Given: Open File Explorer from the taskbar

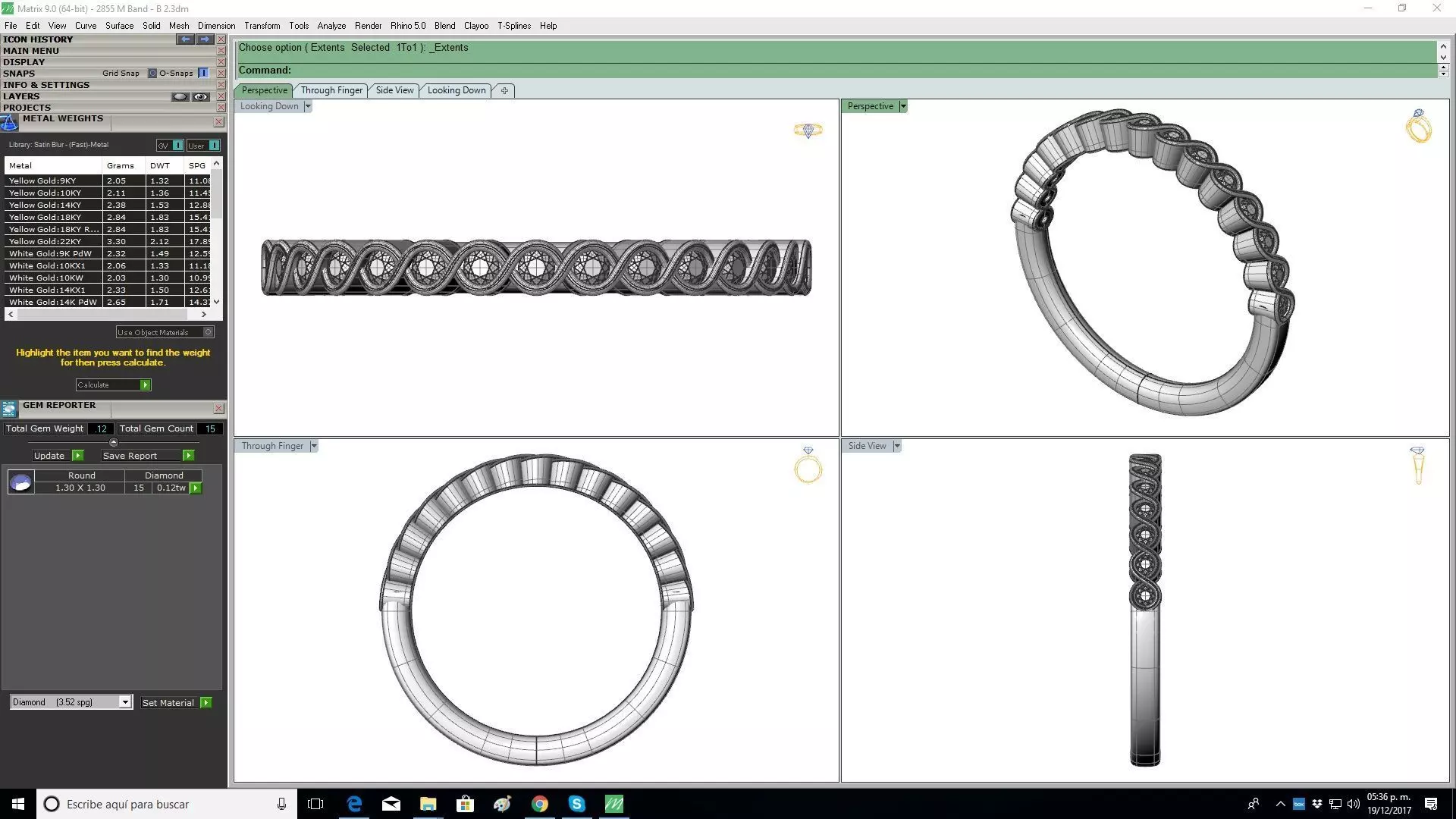Looking at the screenshot, I should [x=428, y=804].
